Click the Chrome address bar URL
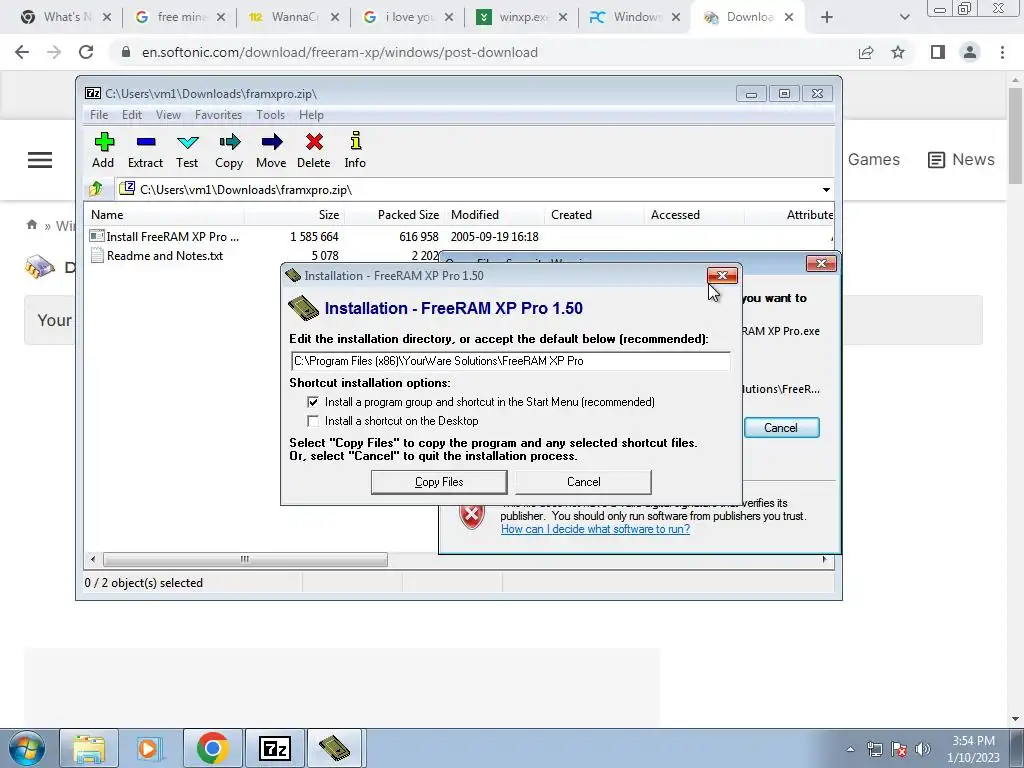Image resolution: width=1024 pixels, height=768 pixels. click(340, 52)
